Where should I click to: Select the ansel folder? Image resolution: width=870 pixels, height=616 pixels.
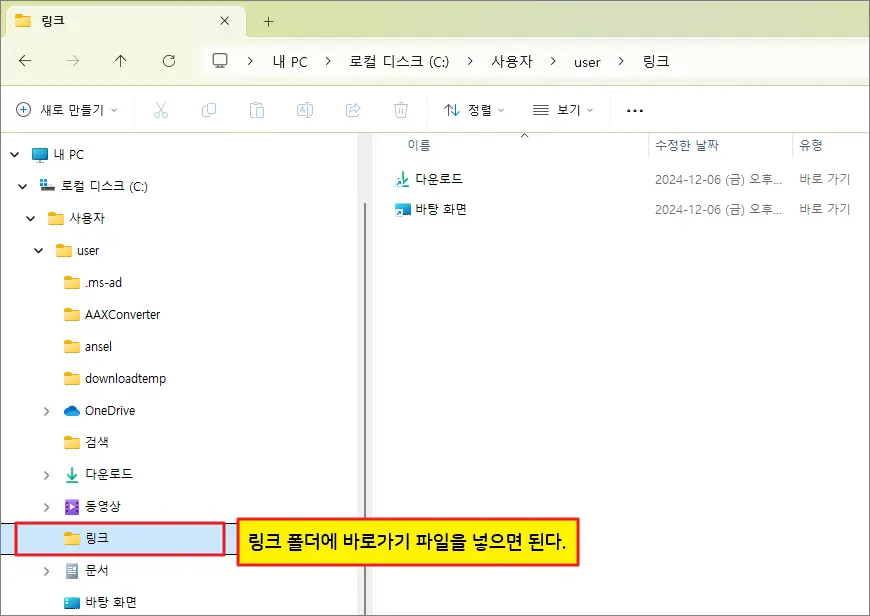coord(88,347)
